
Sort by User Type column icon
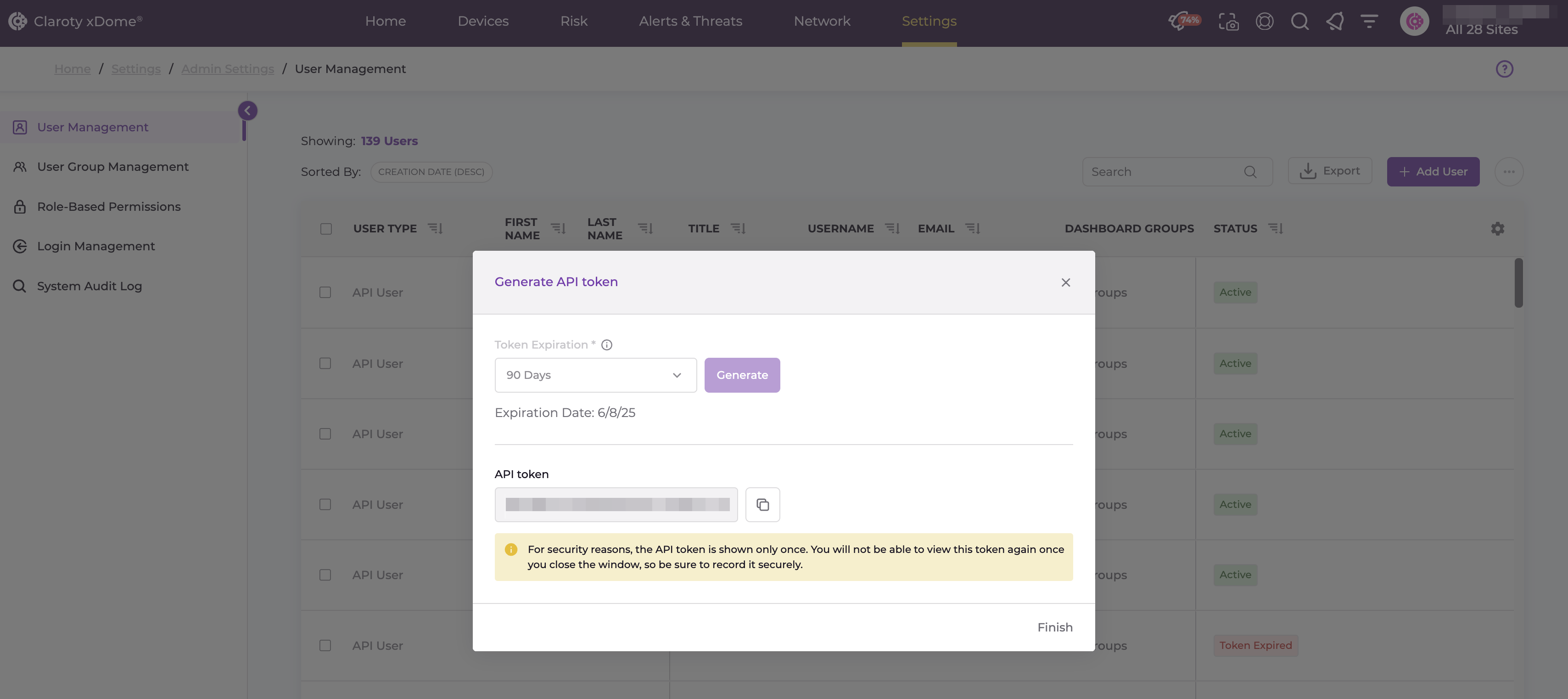435,228
